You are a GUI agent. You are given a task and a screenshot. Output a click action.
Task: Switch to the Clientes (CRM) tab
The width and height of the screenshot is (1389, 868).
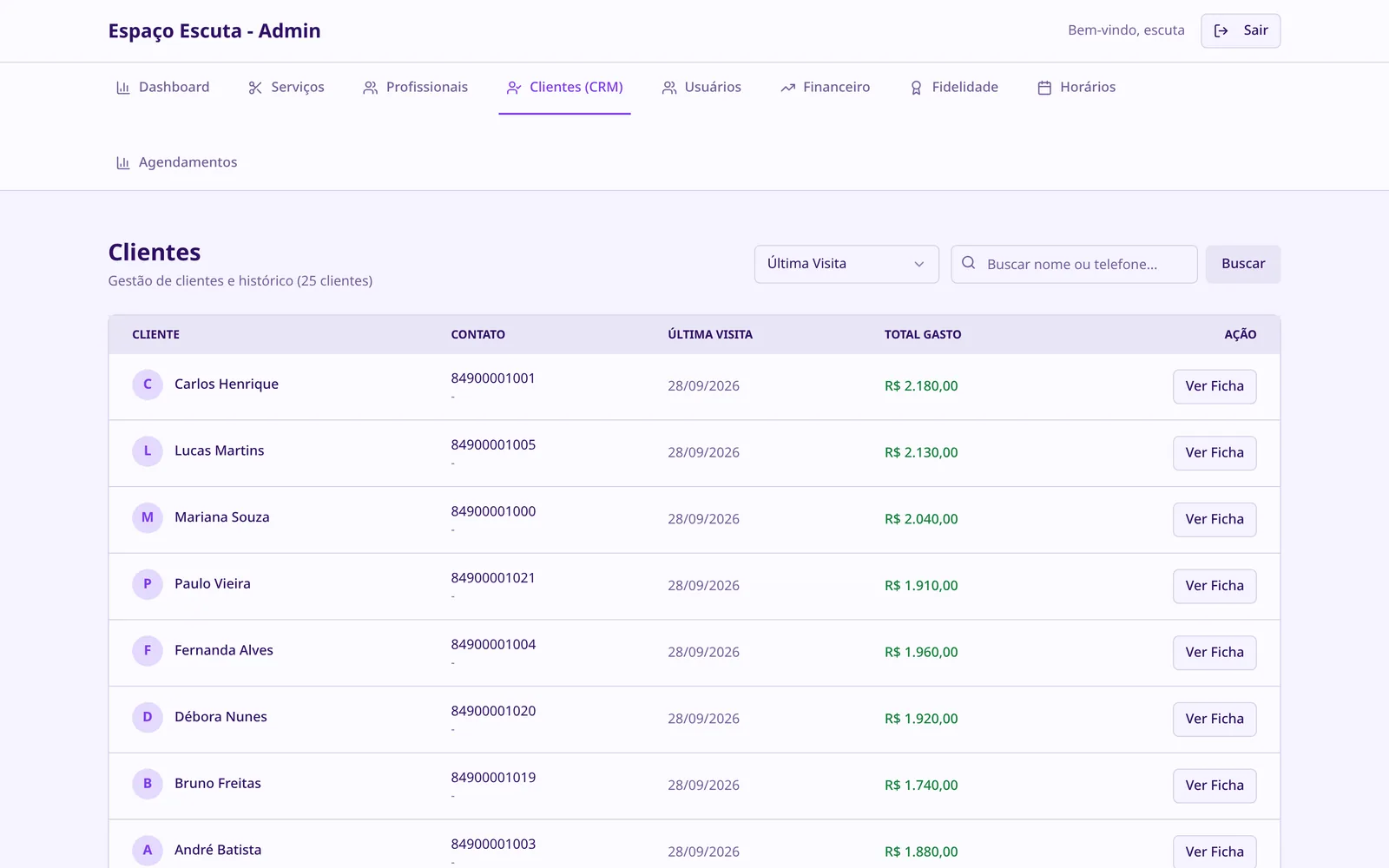[564, 88]
